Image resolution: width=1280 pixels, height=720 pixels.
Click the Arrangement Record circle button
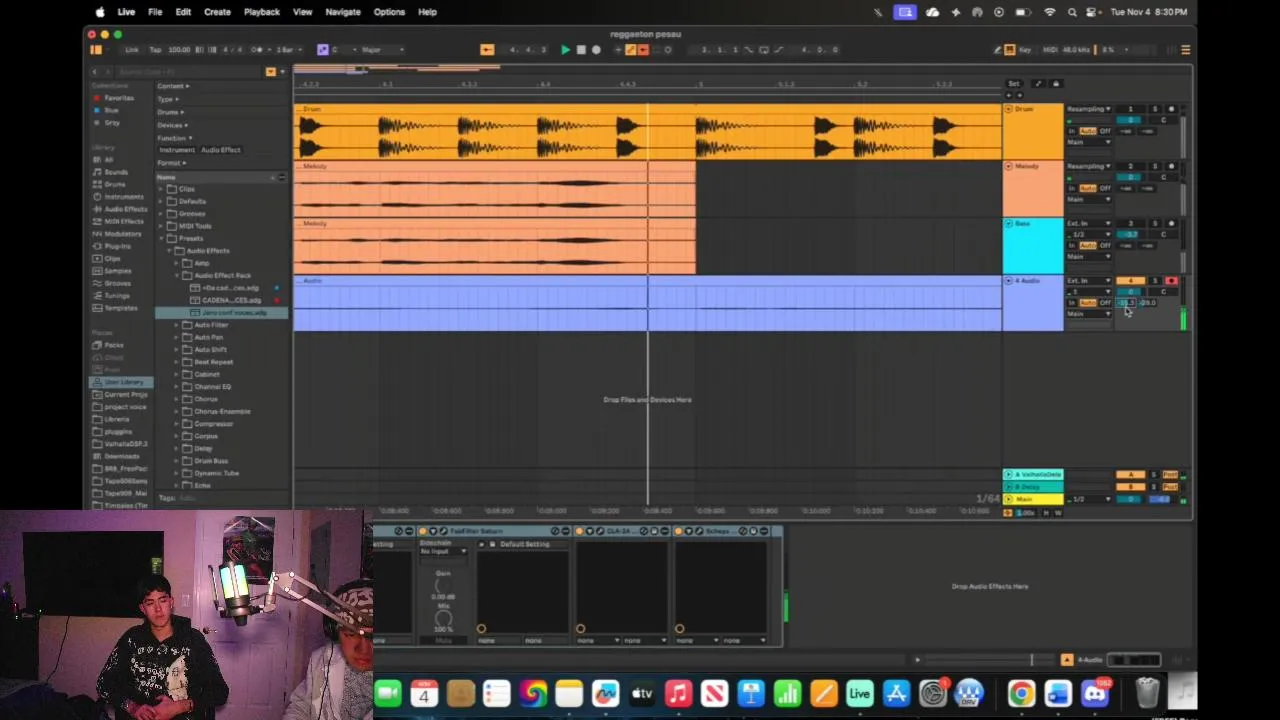pos(597,50)
